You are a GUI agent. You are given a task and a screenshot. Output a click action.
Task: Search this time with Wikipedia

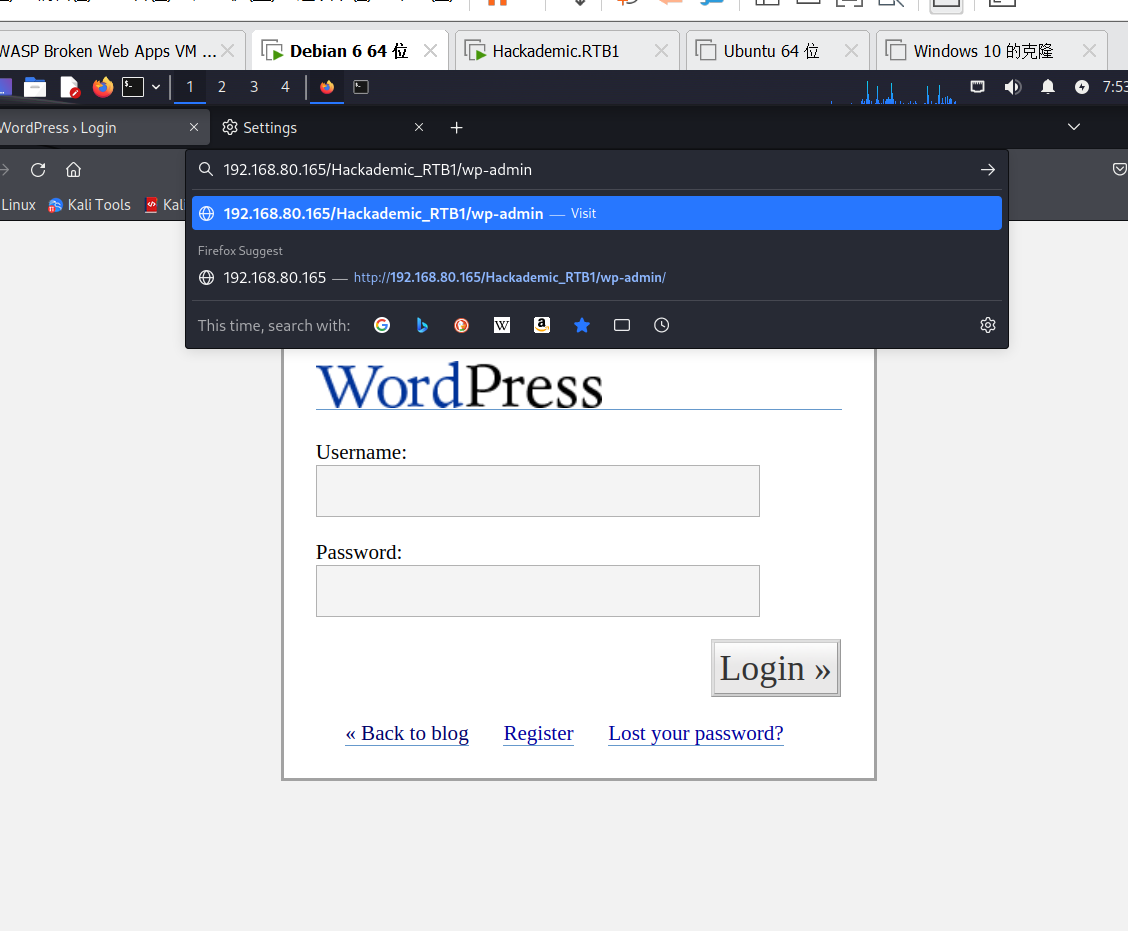tap(502, 325)
